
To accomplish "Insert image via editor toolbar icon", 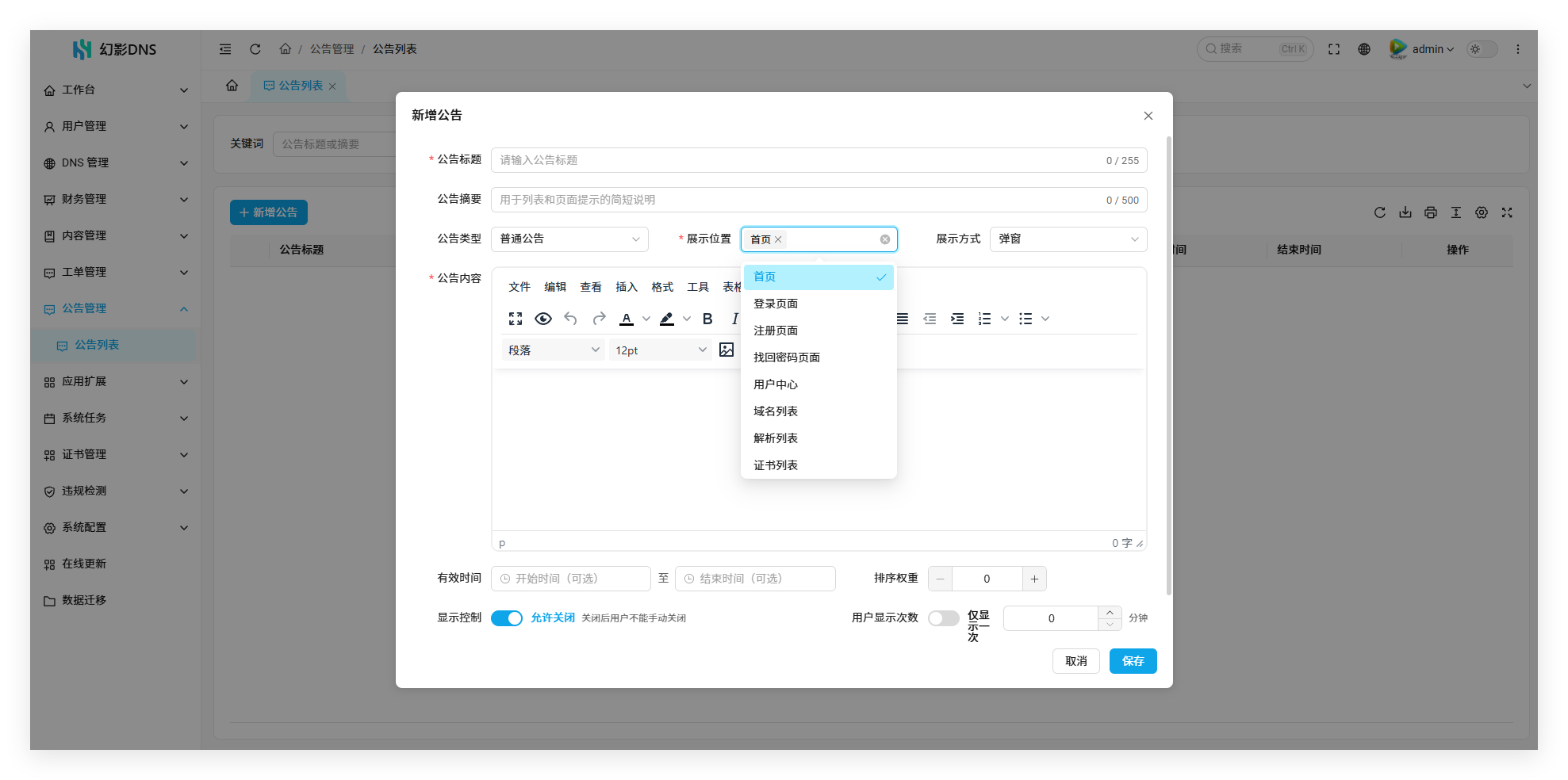I will pos(726,350).
